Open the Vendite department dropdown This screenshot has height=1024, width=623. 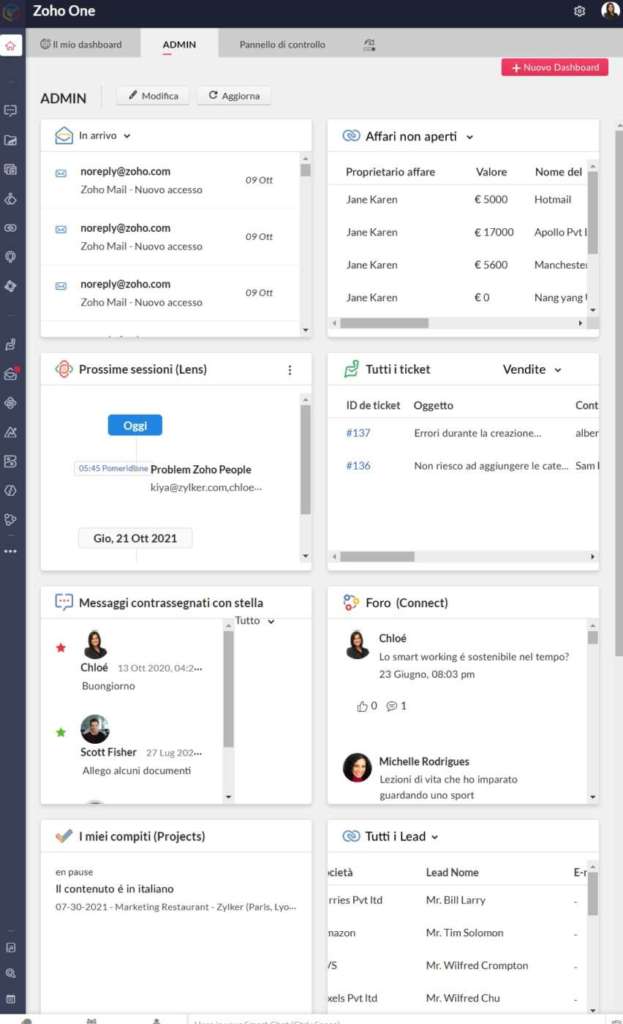coord(532,370)
